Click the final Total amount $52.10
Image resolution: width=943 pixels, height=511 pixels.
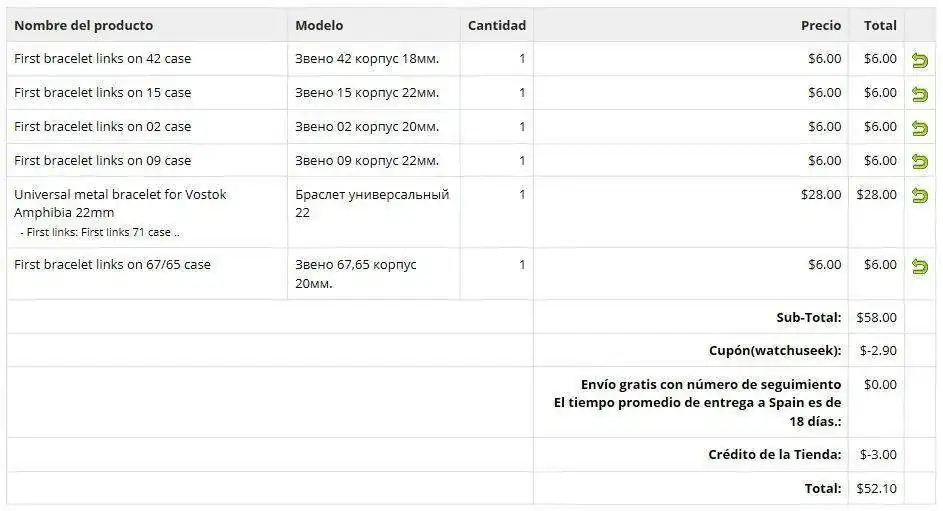coord(876,489)
